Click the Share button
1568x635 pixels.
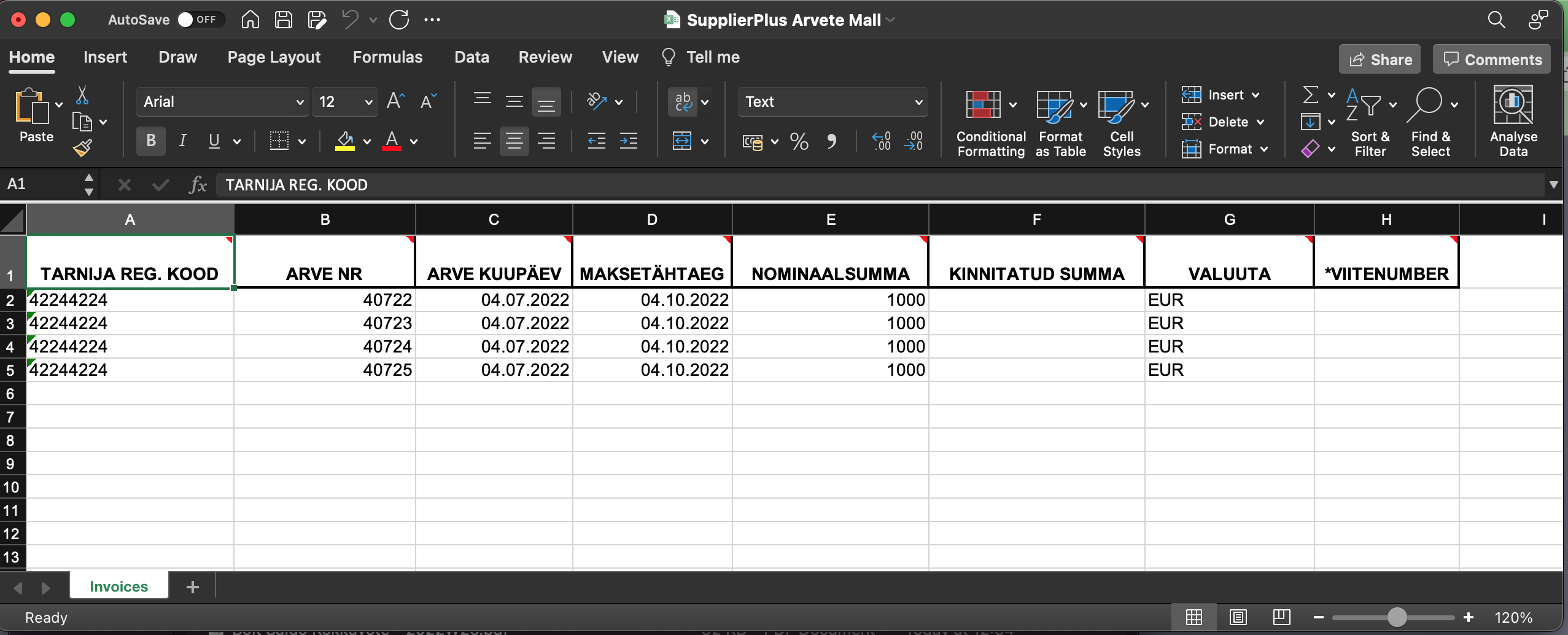tap(1380, 60)
